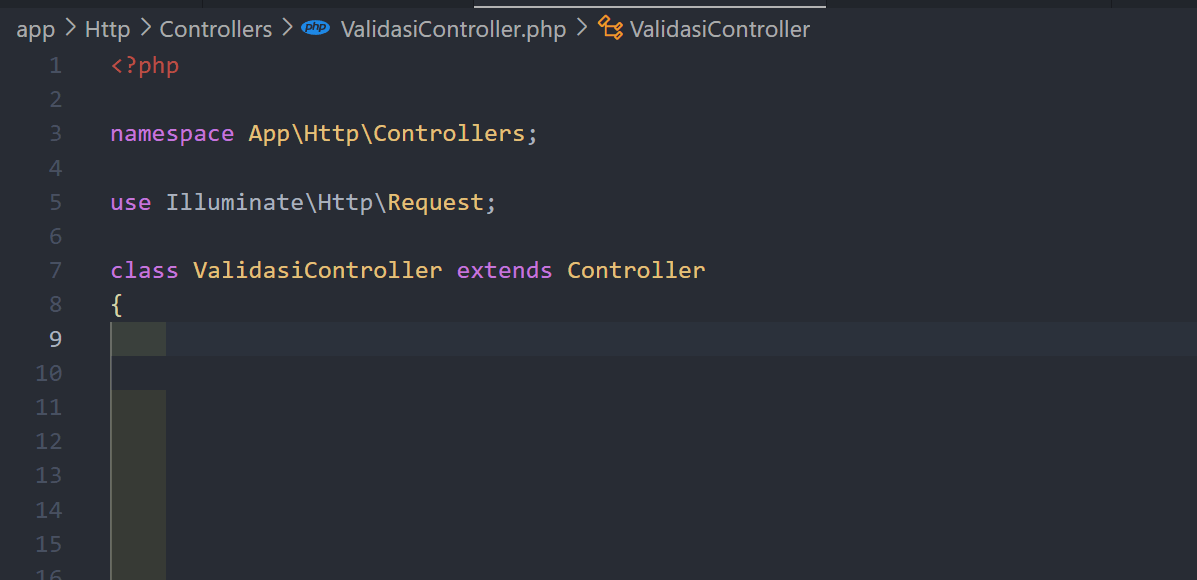Click the 'class' keyword on line 7
The height and width of the screenshot is (580, 1197).
pos(144,270)
